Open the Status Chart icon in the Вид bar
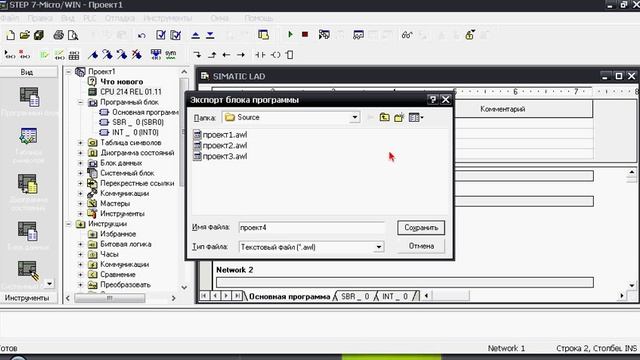This screenshot has width=640, height=360. click(x=28, y=184)
